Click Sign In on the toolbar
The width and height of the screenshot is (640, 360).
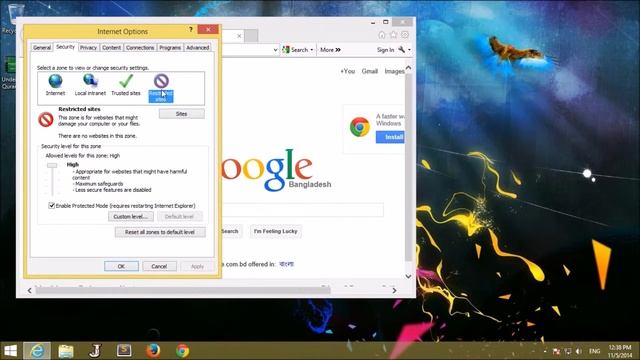385,50
